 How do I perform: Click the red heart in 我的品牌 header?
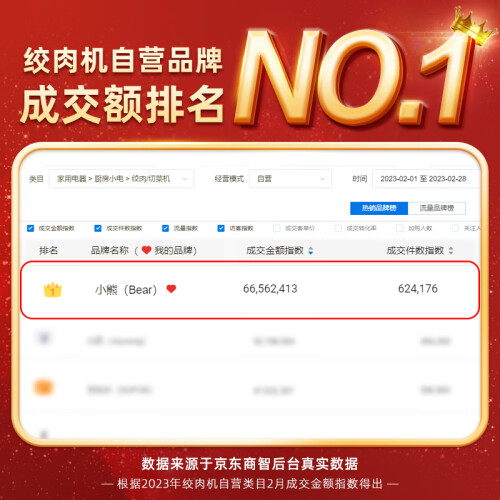click(146, 250)
